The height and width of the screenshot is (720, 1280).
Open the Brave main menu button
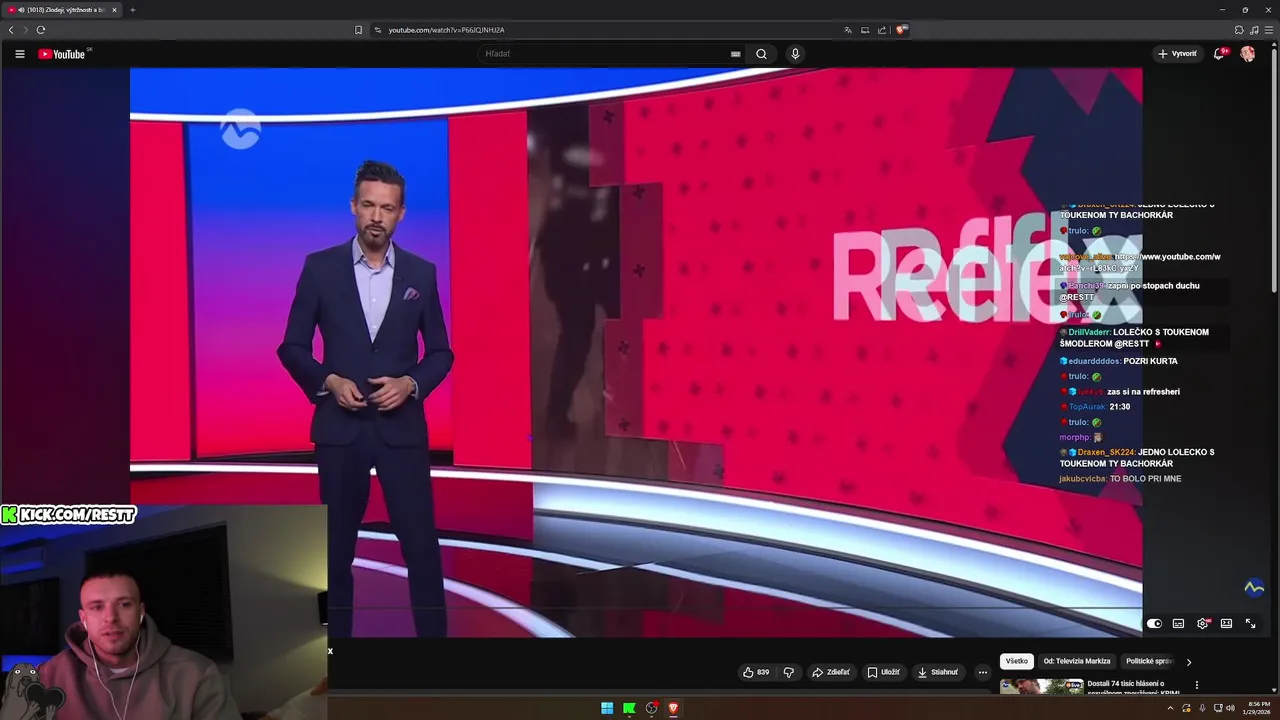1269,30
